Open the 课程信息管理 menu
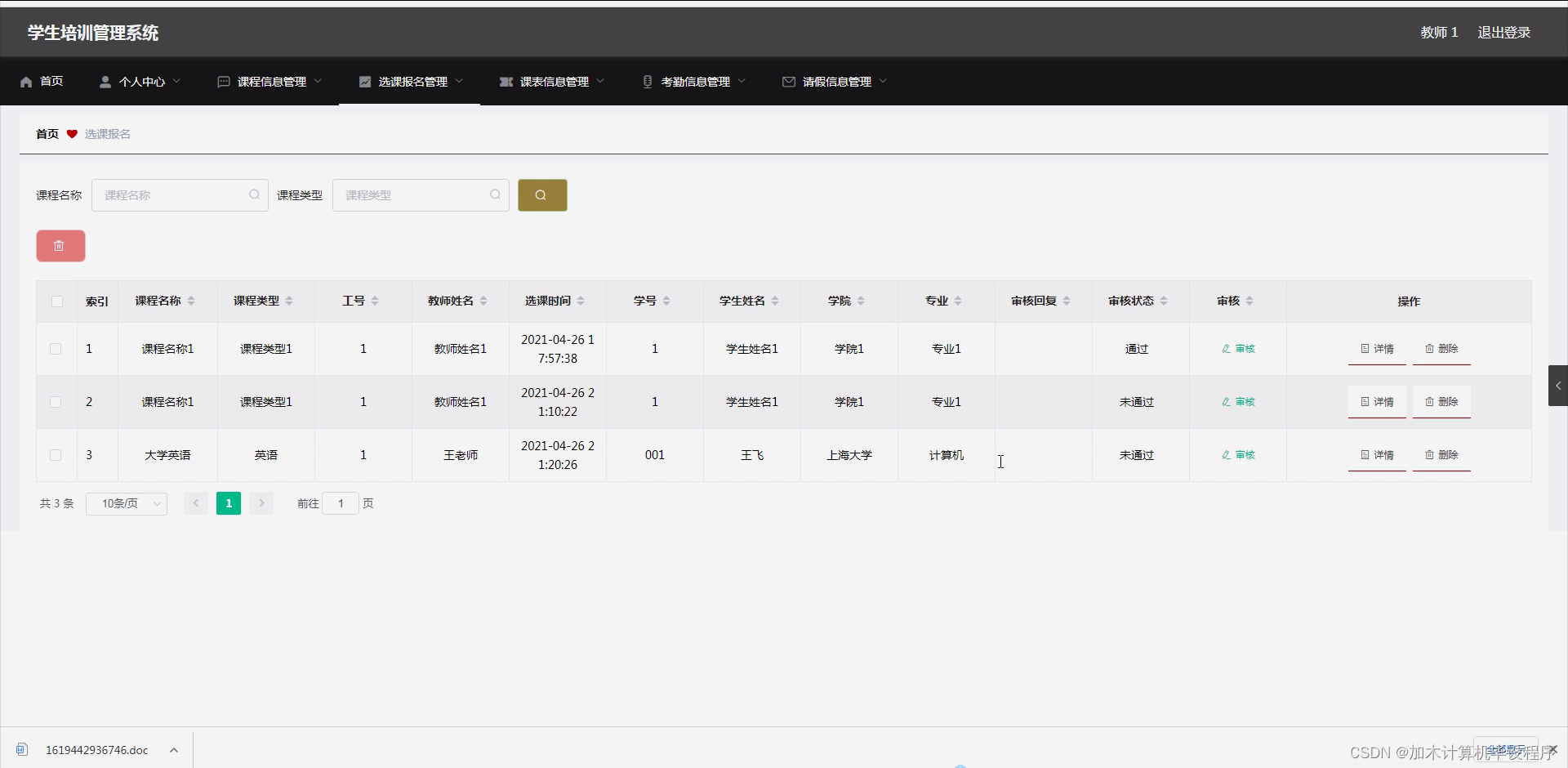 tap(271, 82)
